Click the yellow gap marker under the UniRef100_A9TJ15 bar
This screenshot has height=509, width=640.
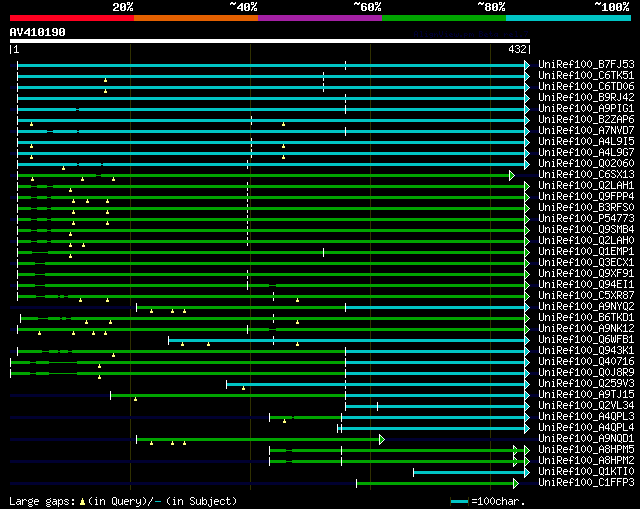pyautogui.click(x=136, y=399)
